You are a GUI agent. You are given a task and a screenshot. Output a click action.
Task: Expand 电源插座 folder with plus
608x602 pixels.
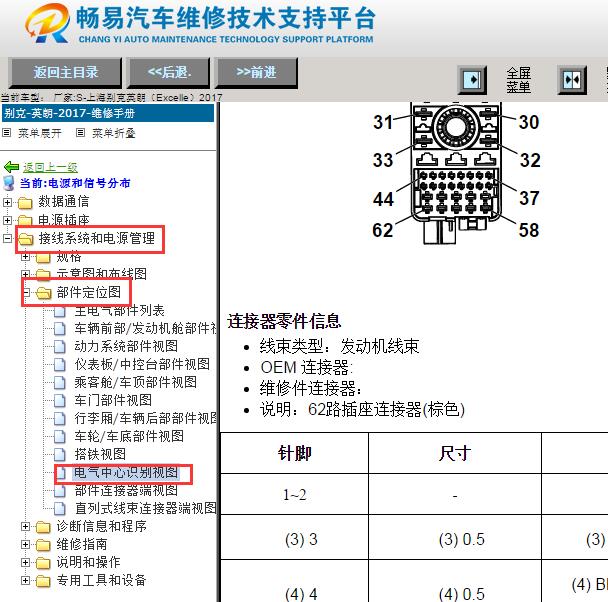(x=7, y=220)
